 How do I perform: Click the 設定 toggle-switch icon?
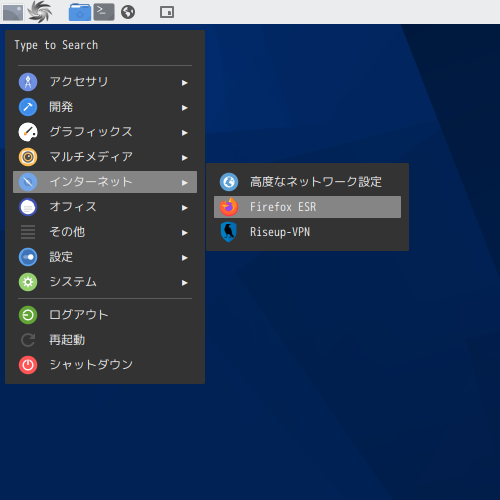tap(28, 257)
